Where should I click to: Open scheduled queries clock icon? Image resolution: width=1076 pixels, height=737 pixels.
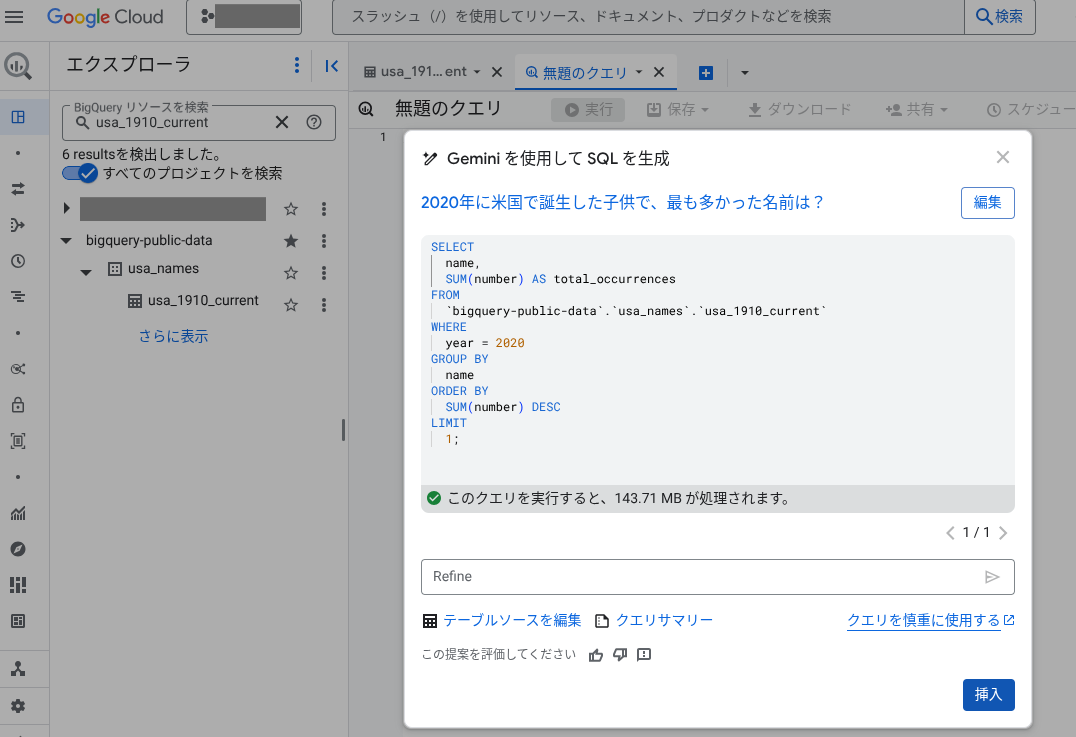click(19, 261)
